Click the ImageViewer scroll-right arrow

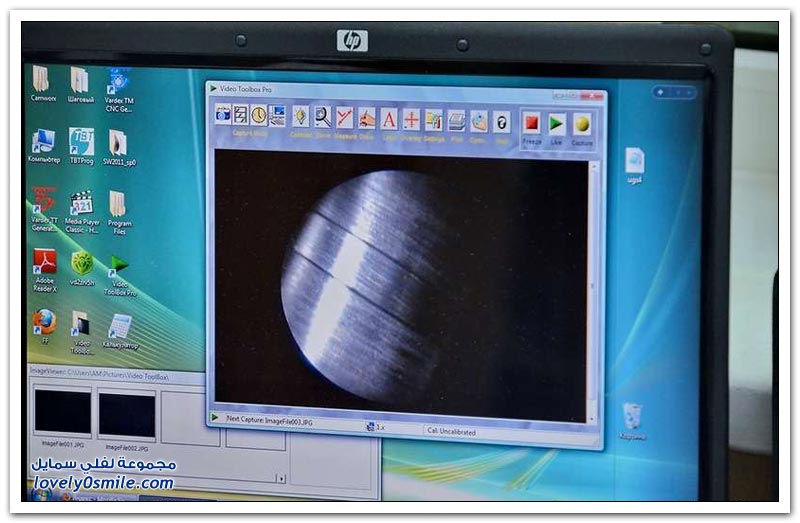[281, 478]
